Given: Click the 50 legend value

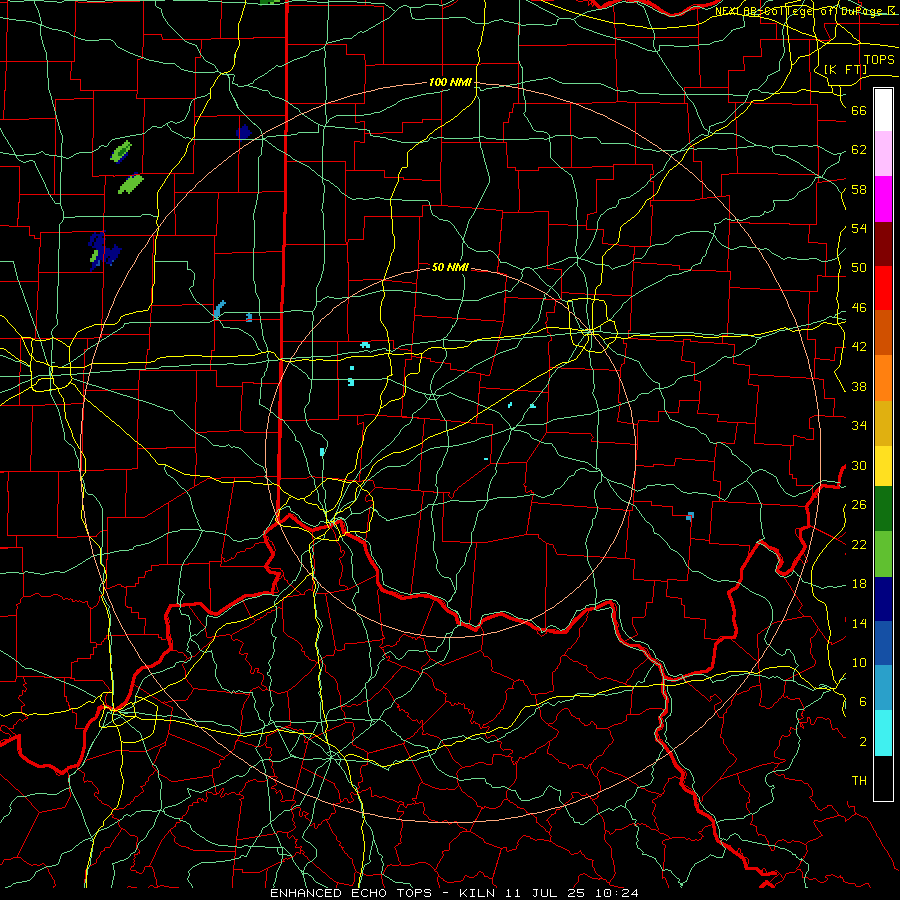Looking at the screenshot, I should pyautogui.click(x=859, y=268).
